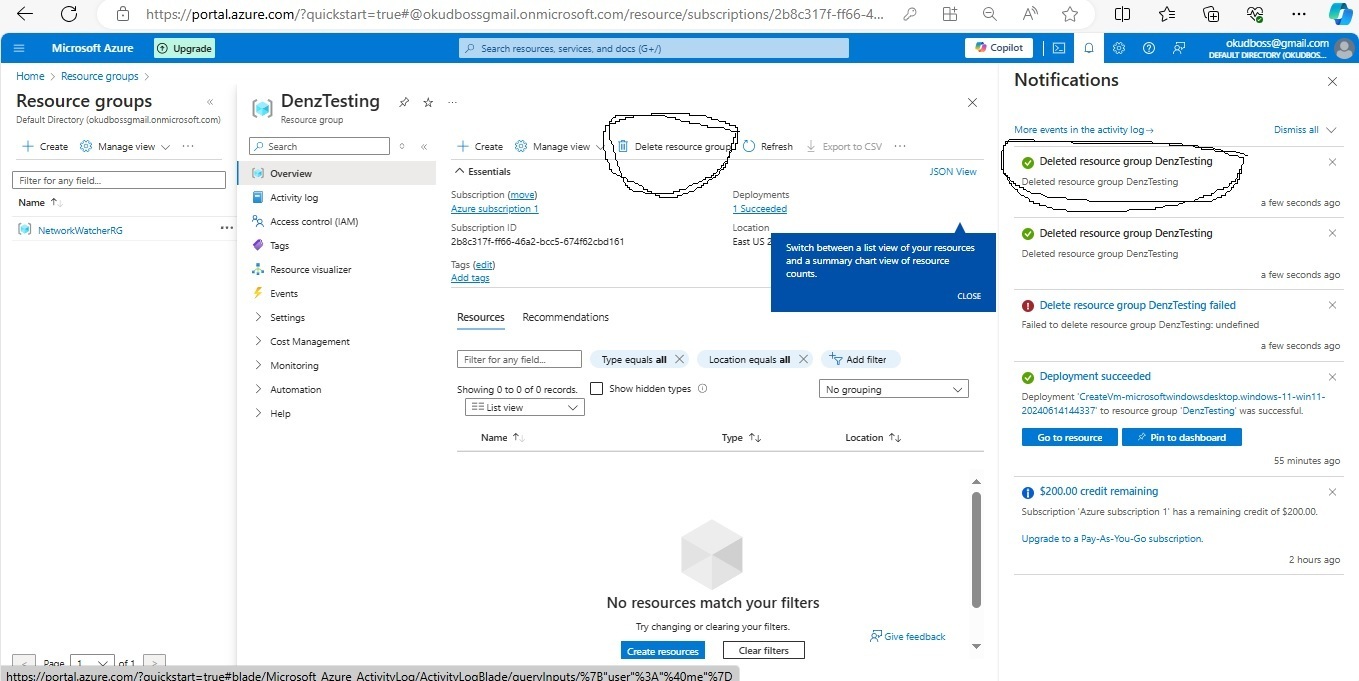This screenshot has height=681, width=1359.
Task: Close the list view tooltip callout
Action: [x=969, y=296]
